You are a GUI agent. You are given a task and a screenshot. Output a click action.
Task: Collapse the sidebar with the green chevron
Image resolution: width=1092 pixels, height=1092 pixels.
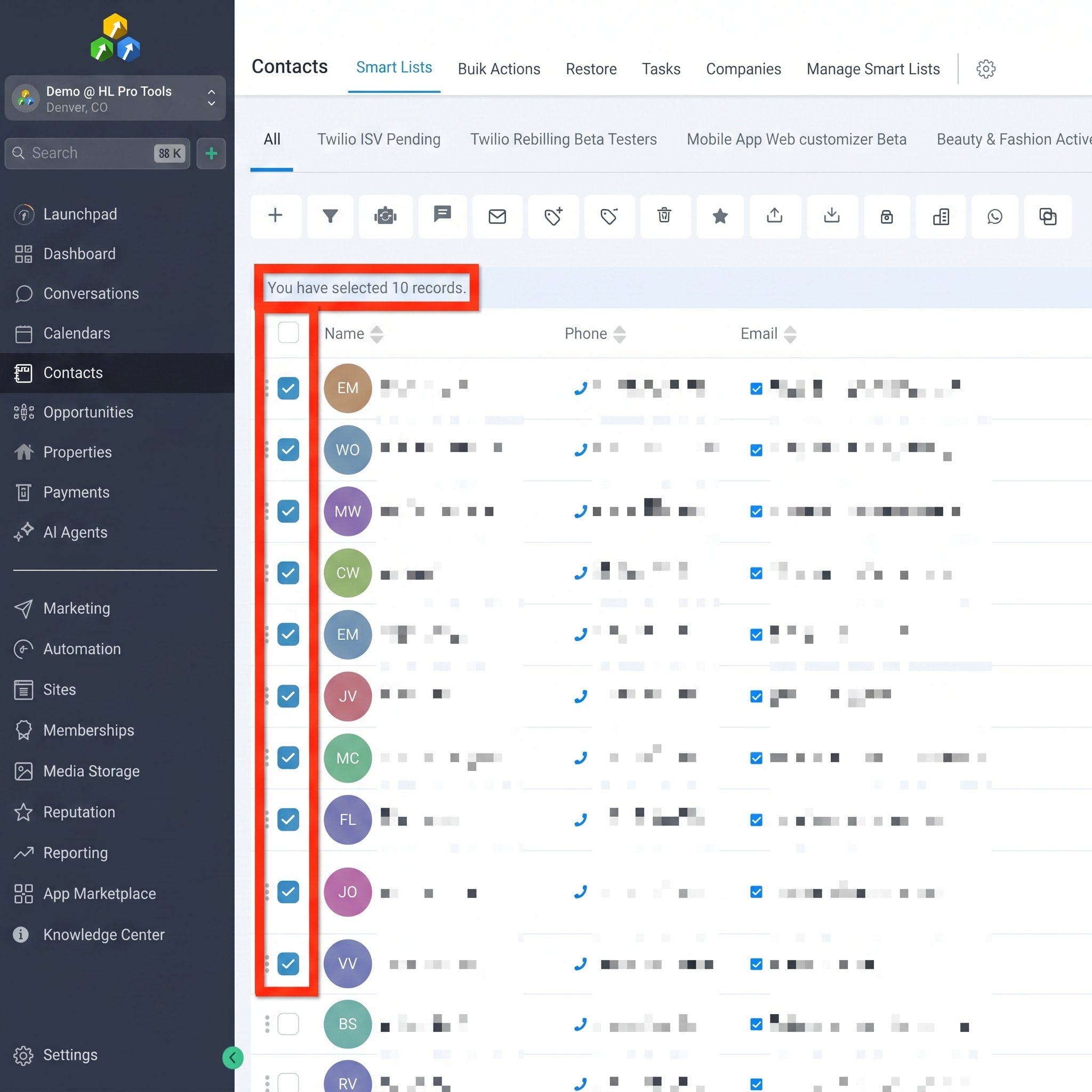click(233, 1057)
